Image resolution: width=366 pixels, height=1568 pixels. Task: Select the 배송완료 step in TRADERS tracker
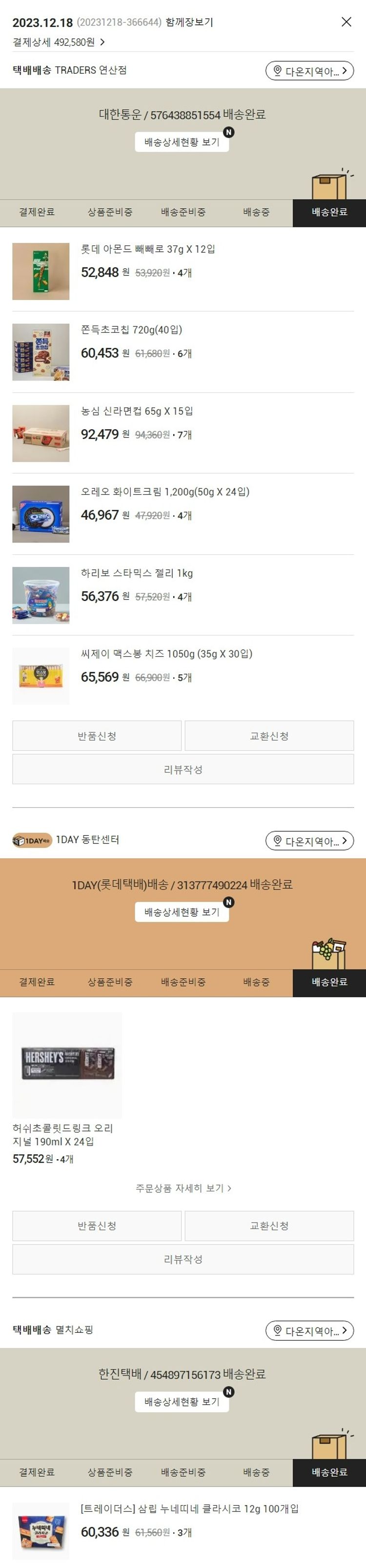click(329, 212)
